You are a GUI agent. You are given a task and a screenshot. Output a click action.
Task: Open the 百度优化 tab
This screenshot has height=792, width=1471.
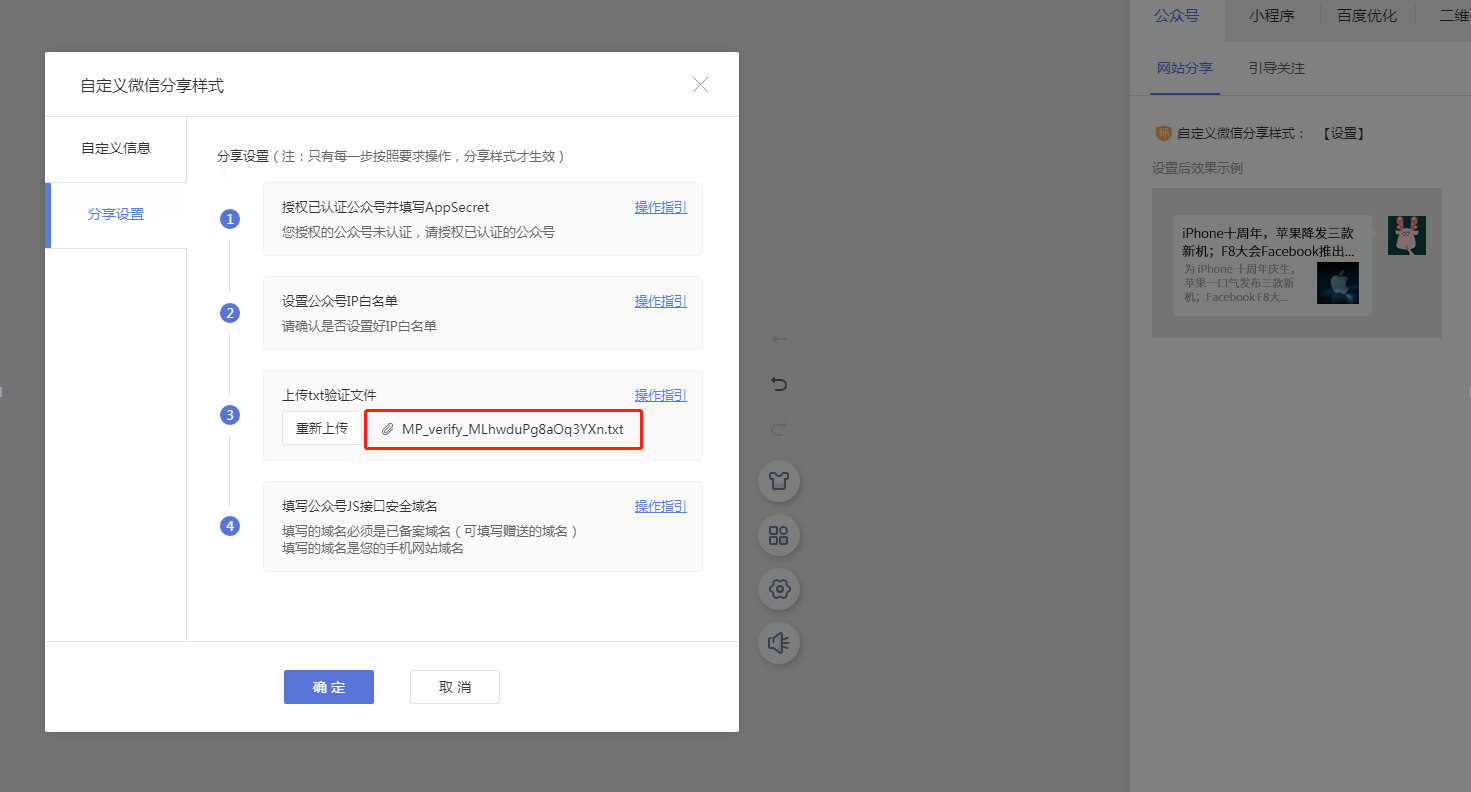1367,16
